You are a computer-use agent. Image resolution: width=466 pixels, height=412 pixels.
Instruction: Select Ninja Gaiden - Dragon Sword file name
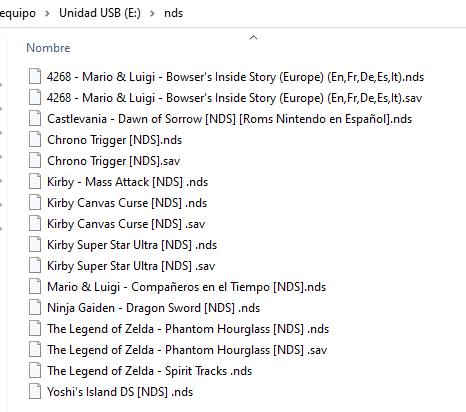tap(153, 308)
